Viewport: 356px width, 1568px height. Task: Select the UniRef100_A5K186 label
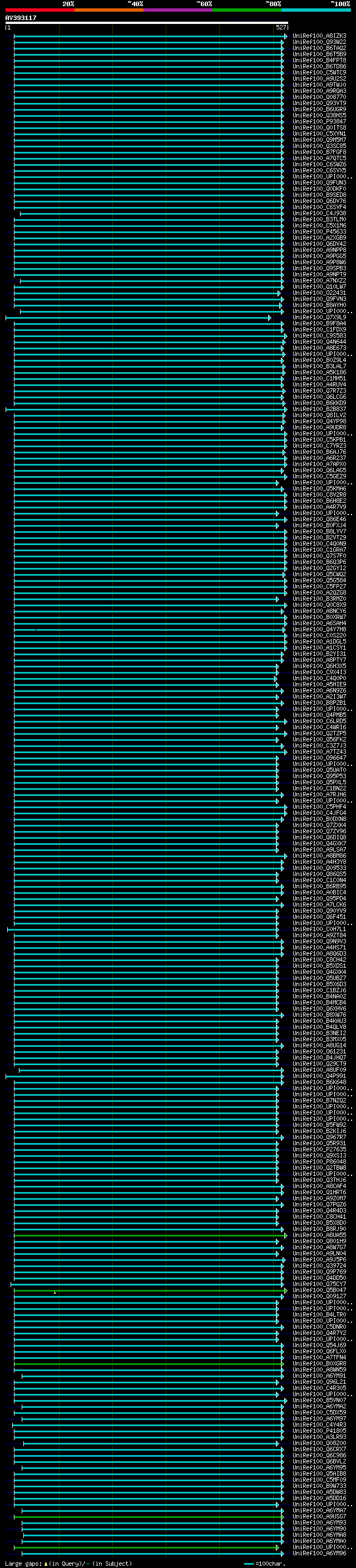[x=319, y=373]
